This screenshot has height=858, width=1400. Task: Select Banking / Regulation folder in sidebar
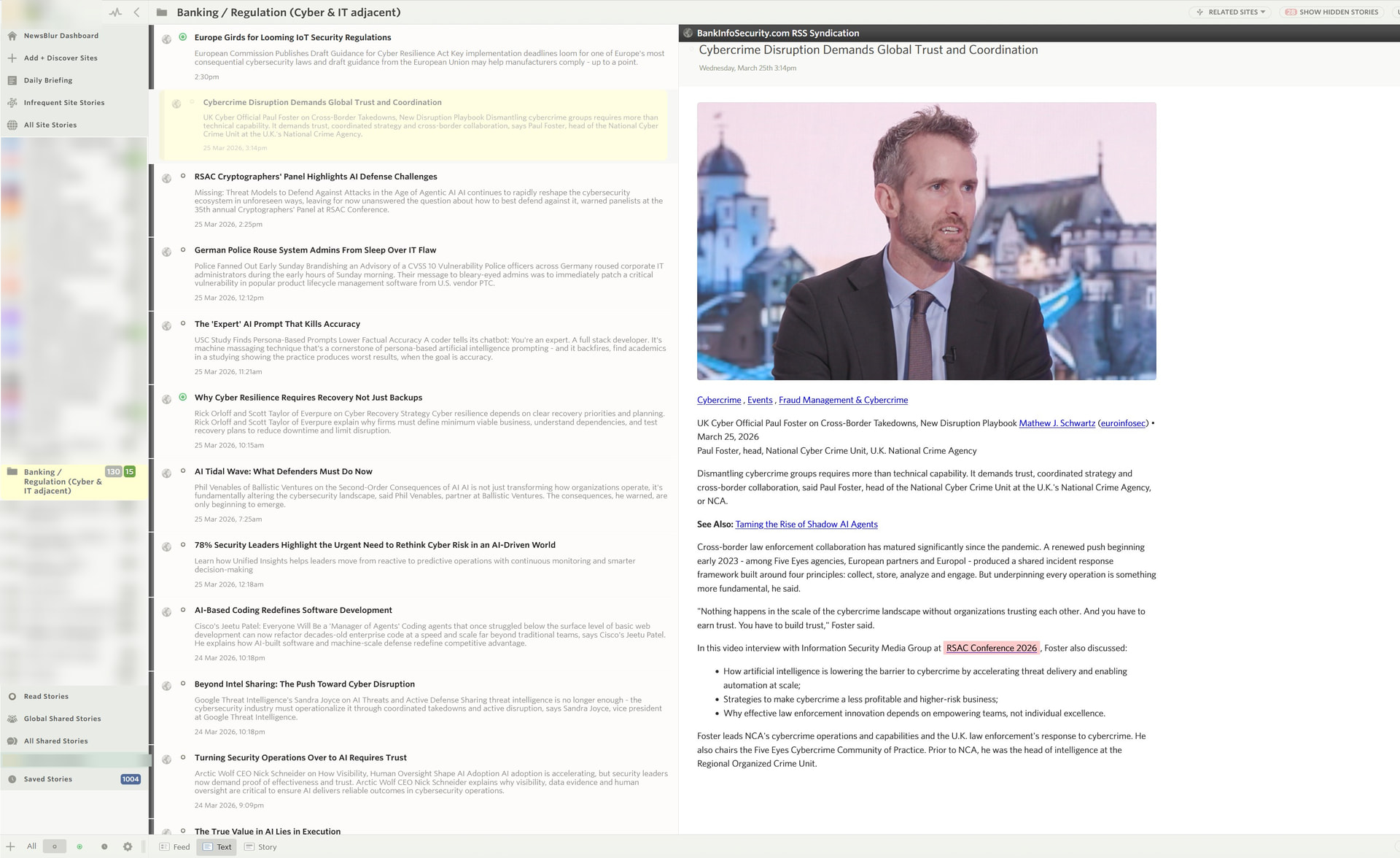coord(62,482)
